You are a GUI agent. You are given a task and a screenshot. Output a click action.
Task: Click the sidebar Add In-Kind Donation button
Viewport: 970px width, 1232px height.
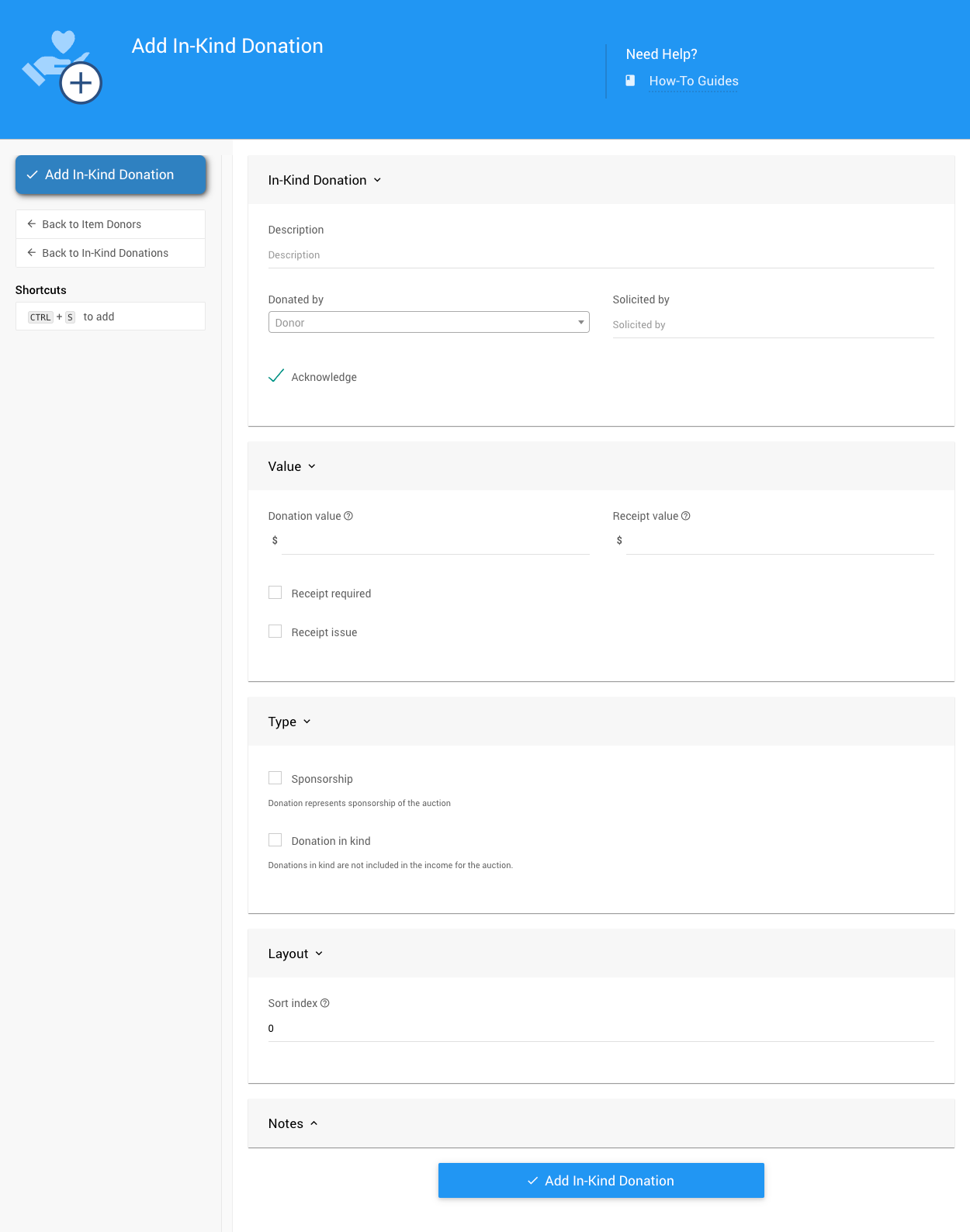tap(111, 175)
